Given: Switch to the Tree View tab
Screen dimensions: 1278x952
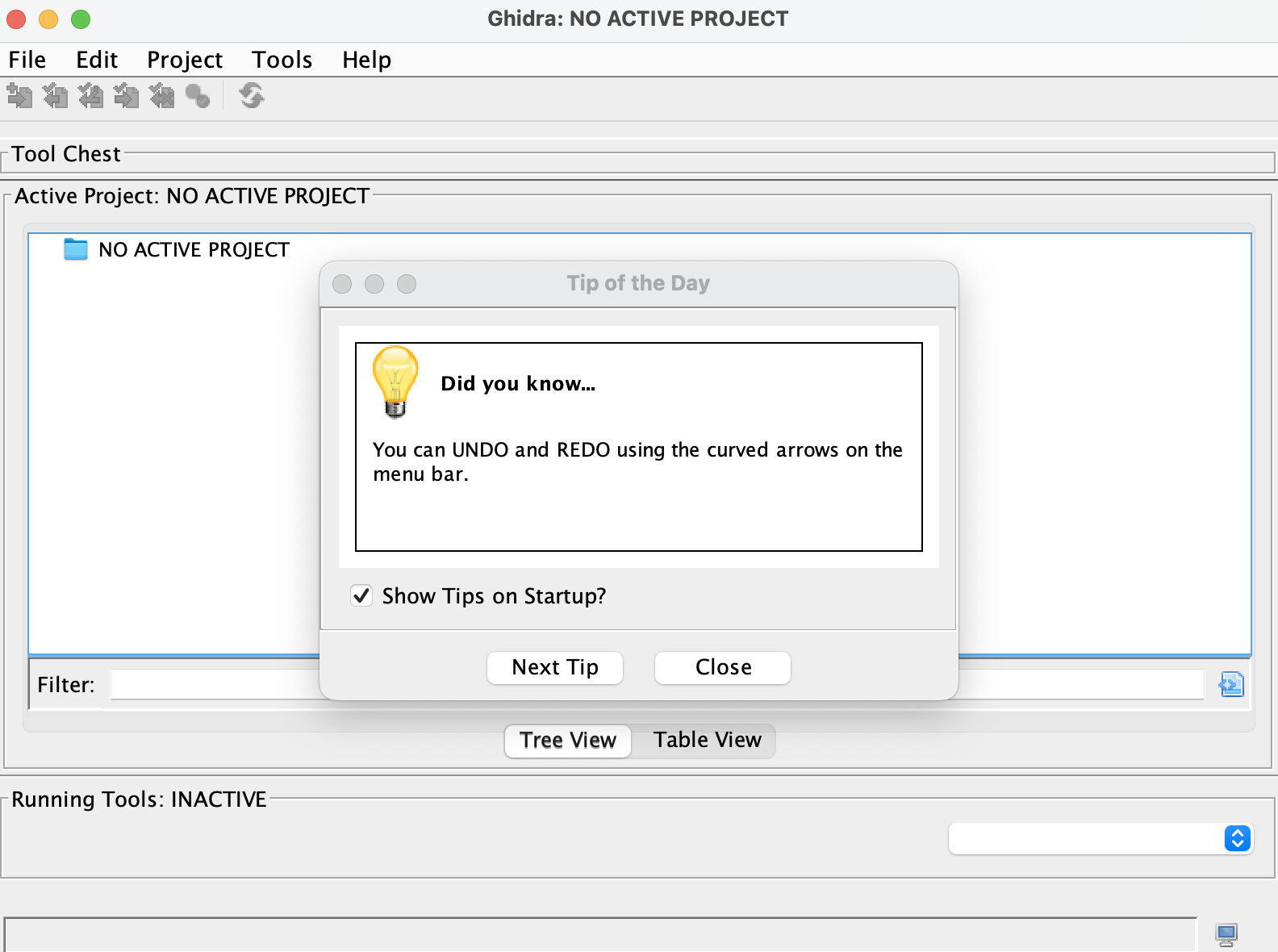Looking at the screenshot, I should click(x=568, y=741).
